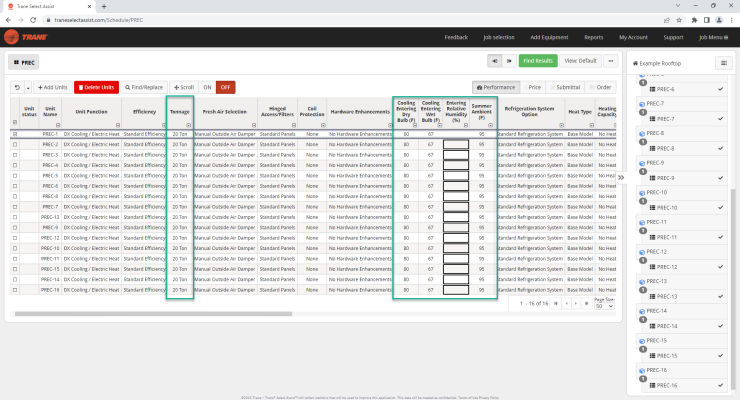
Task: Open the Summer Ambient column filter dropdown
Action: 490,125
